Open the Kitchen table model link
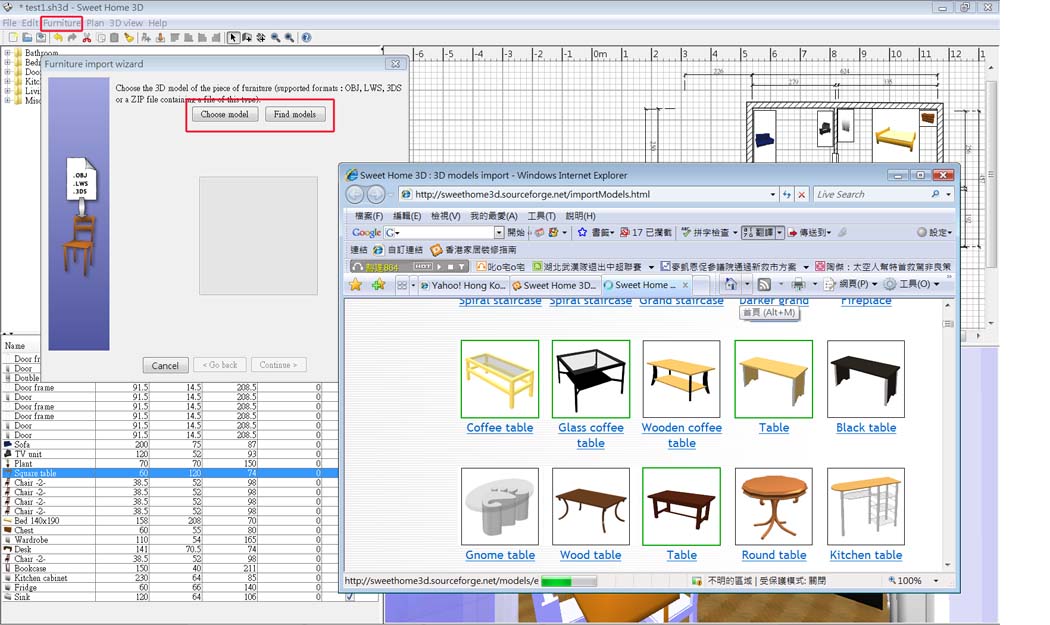 tap(866, 555)
